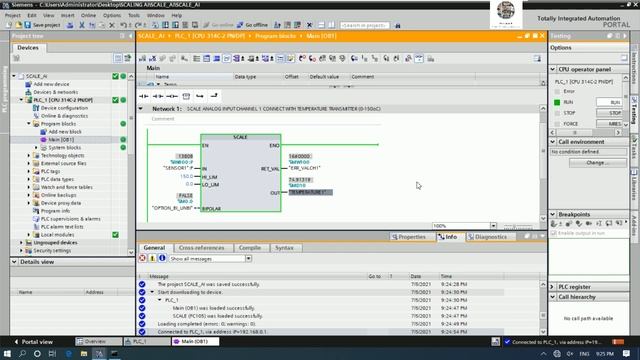Click the STOP button in CPU operator panel
This screenshot has height=360, width=640.
(x=609, y=113)
